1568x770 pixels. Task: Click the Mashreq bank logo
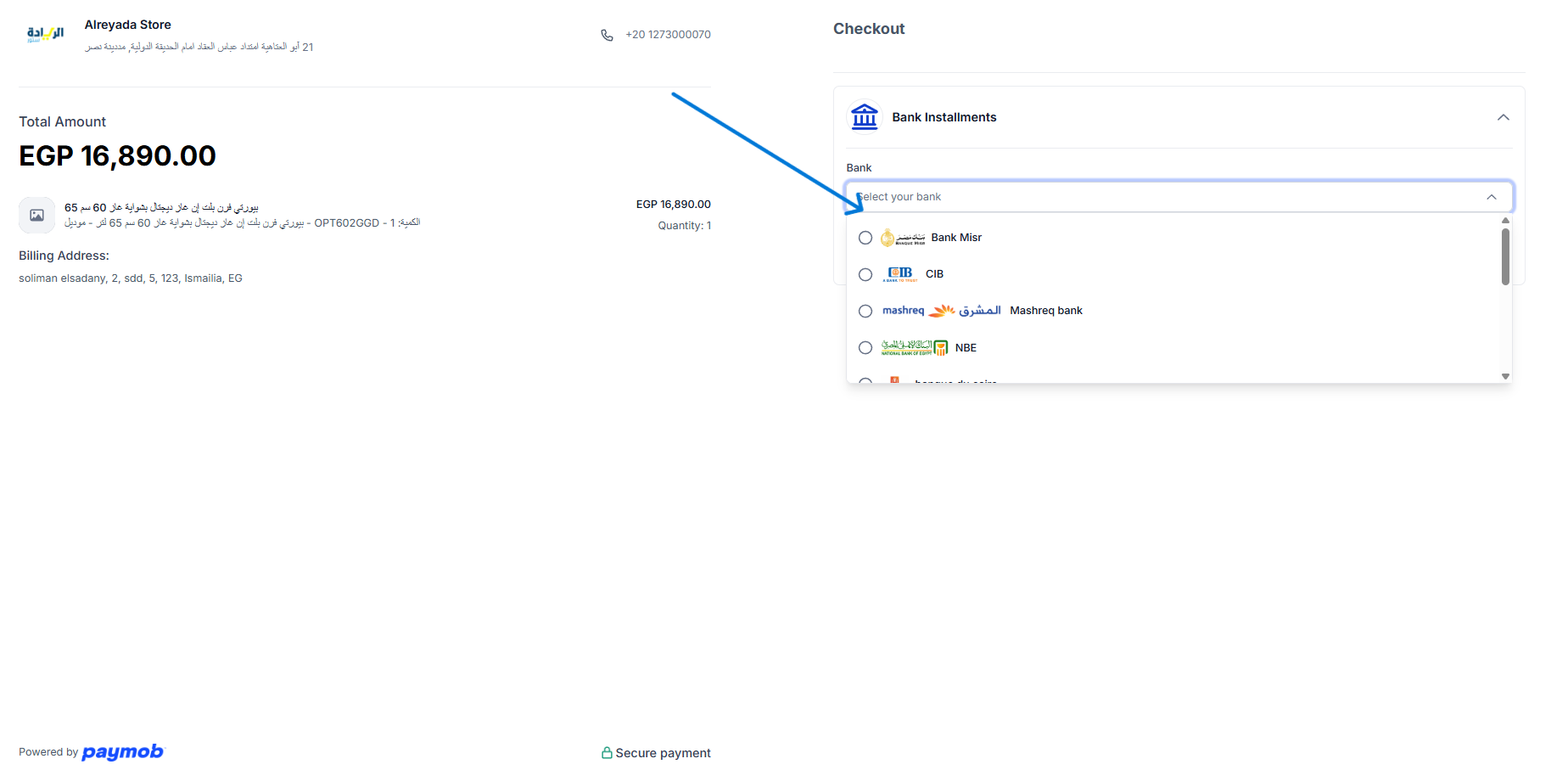tap(941, 311)
